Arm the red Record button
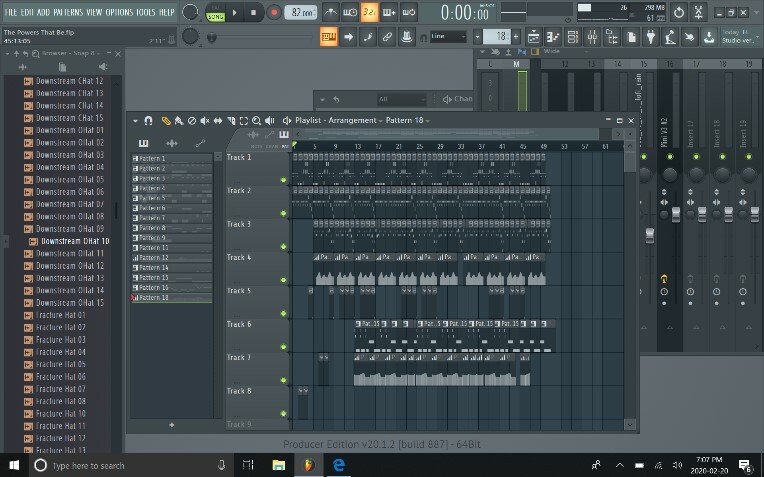Image resolution: width=764 pixels, height=477 pixels. click(x=273, y=13)
